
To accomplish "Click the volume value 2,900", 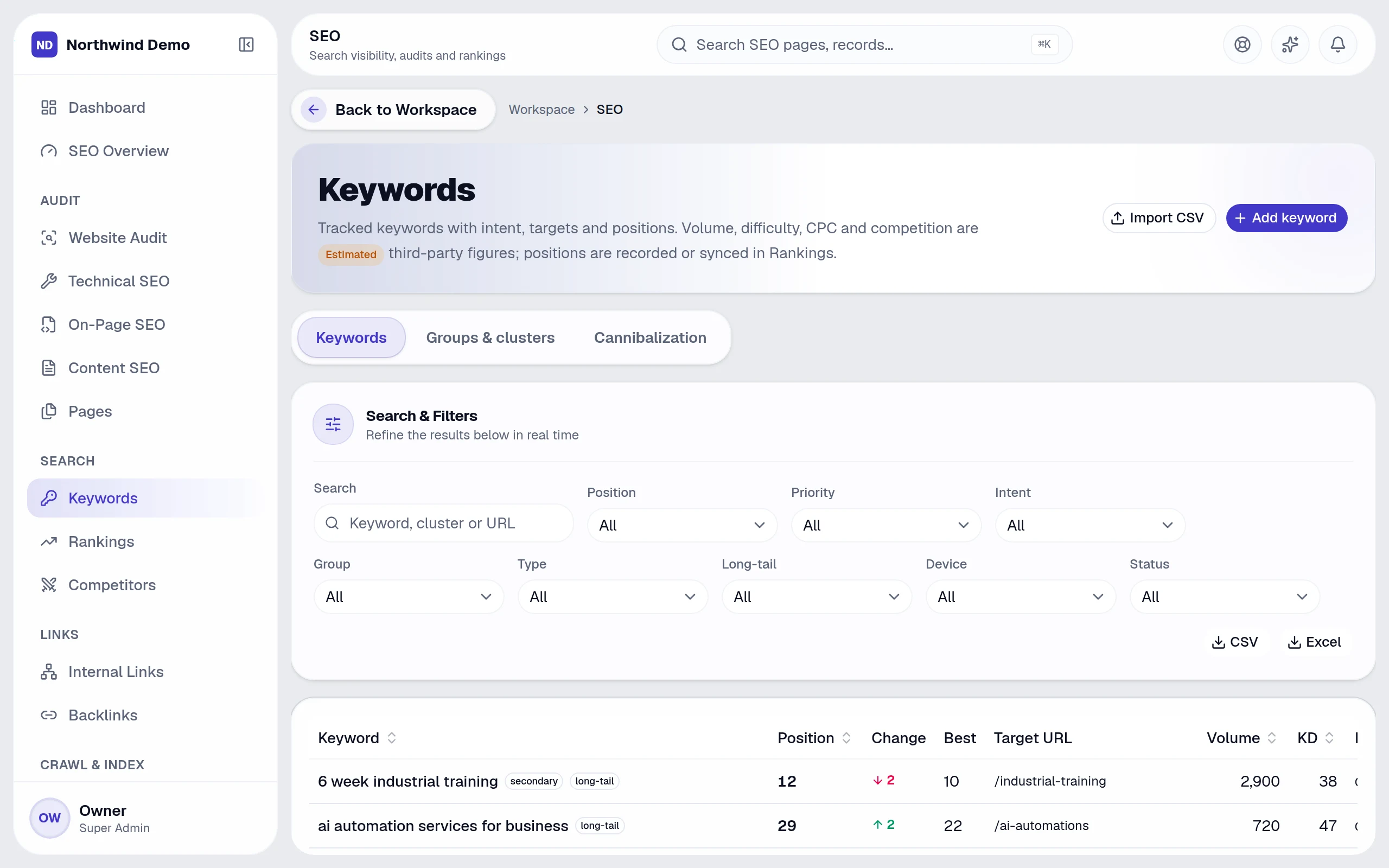I will coord(1260,781).
